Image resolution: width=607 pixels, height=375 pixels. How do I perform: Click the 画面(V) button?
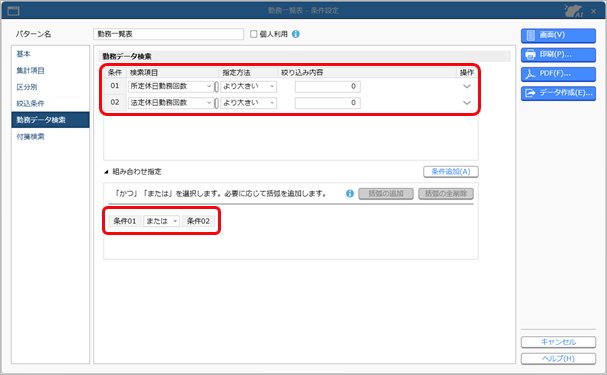(558, 35)
